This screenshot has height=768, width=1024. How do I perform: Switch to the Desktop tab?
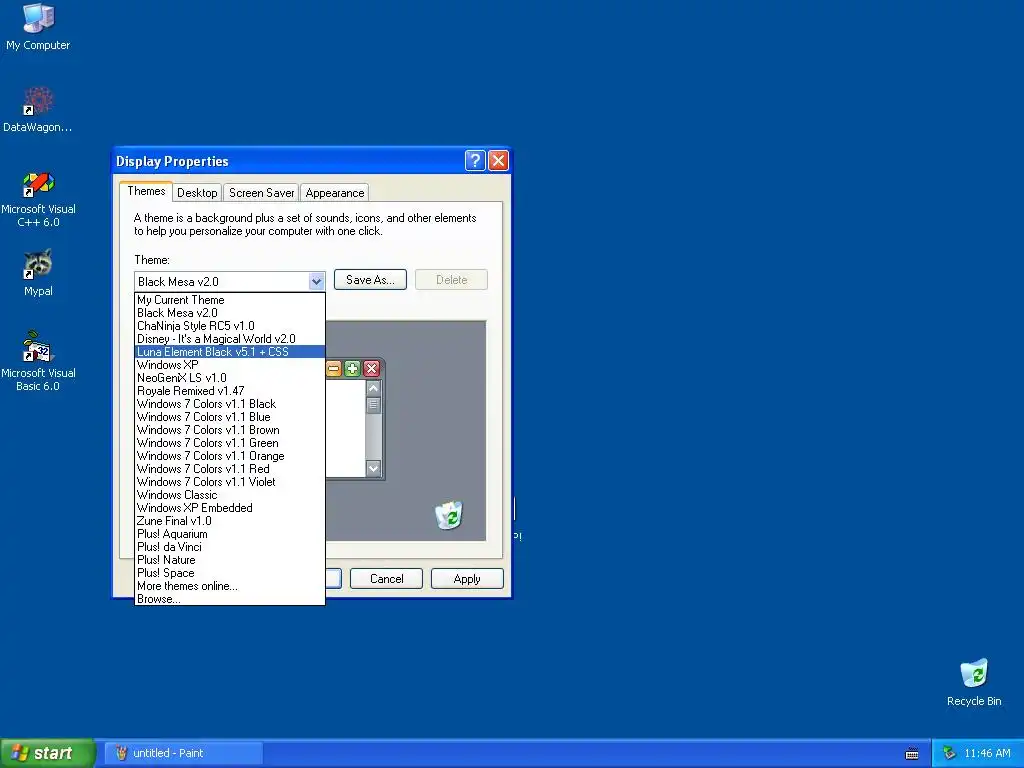pyautogui.click(x=197, y=193)
